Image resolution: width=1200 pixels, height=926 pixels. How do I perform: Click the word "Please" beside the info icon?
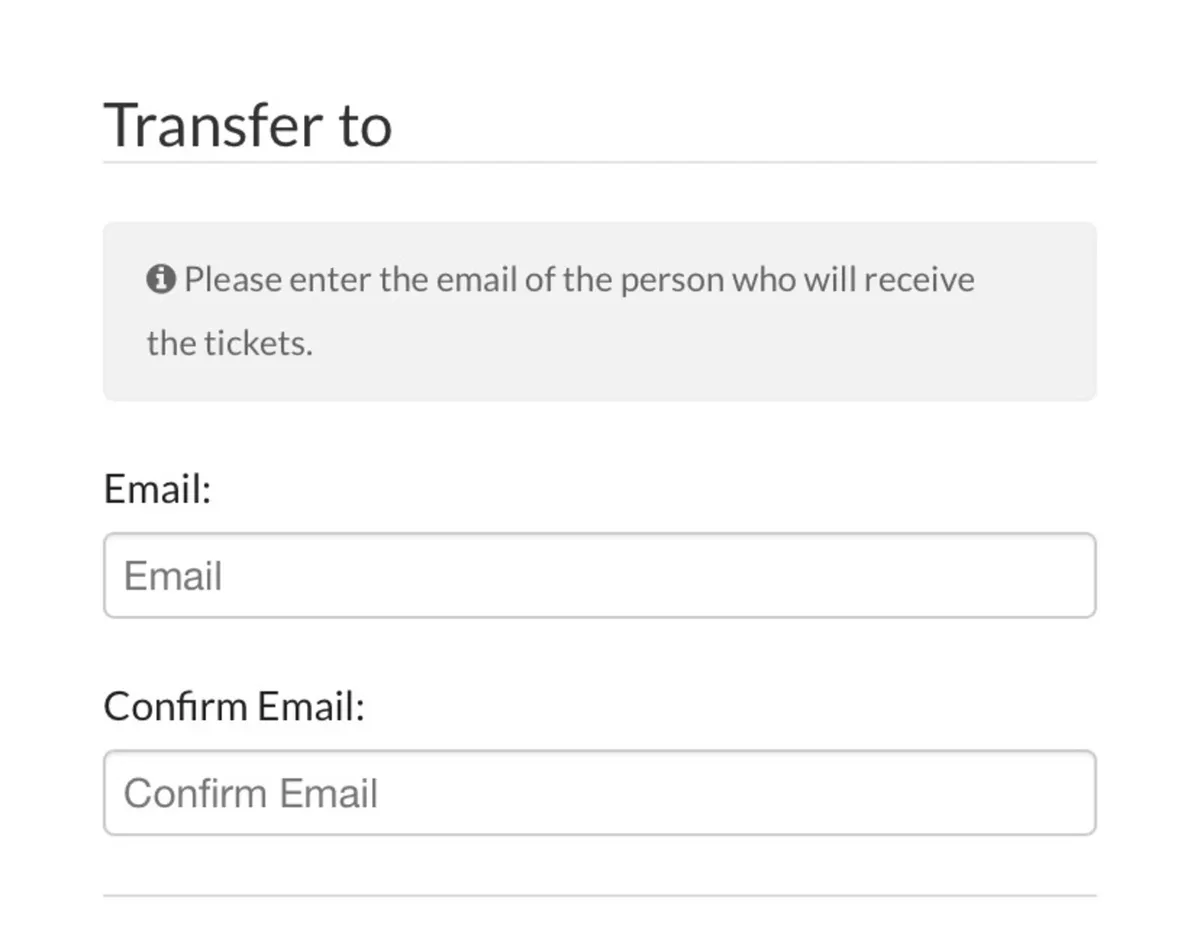[233, 279]
